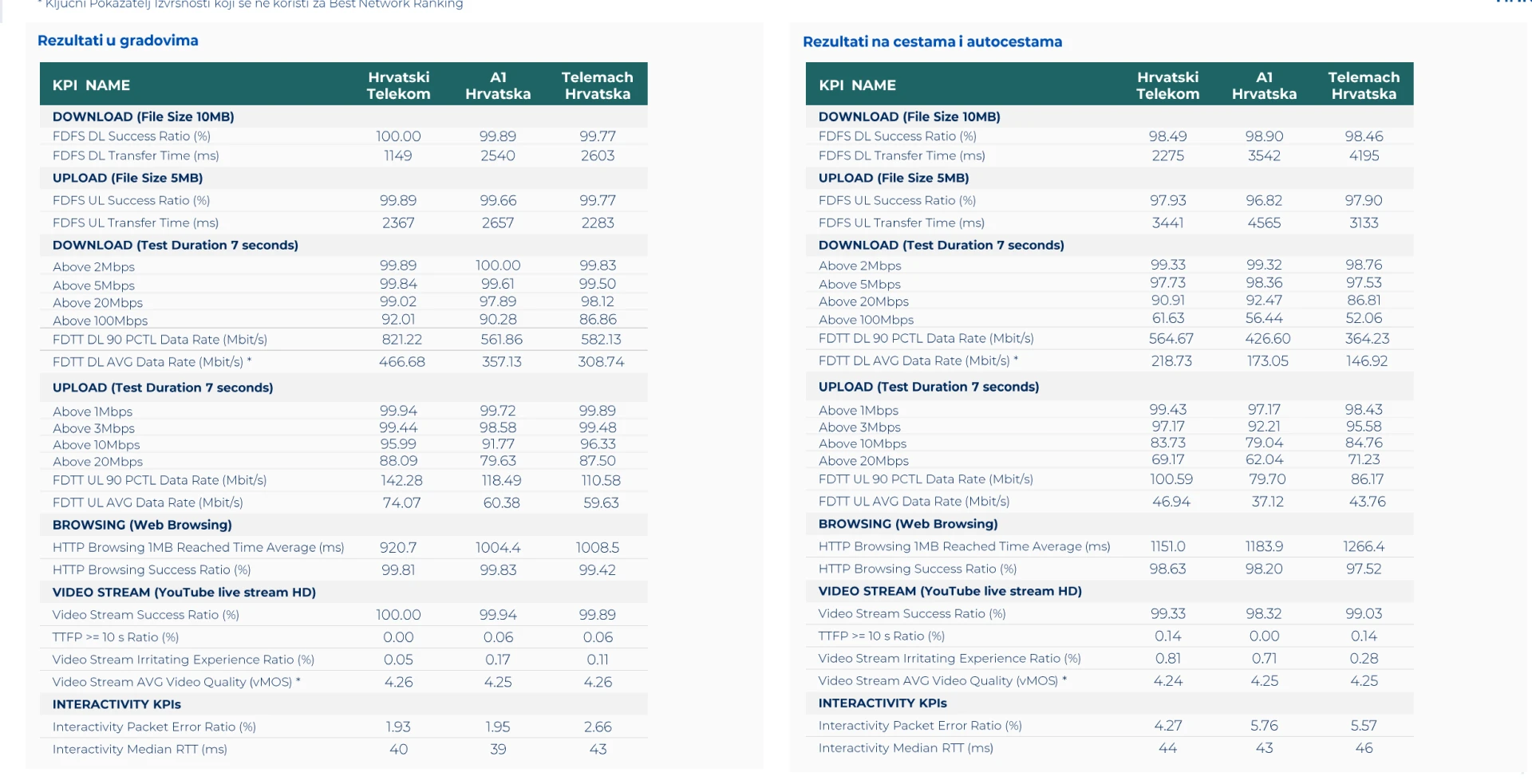Select 'Interactivity Median RTT (ms)' in the gradovima table
Viewport: 1532px width, 784px height.
click(140, 749)
